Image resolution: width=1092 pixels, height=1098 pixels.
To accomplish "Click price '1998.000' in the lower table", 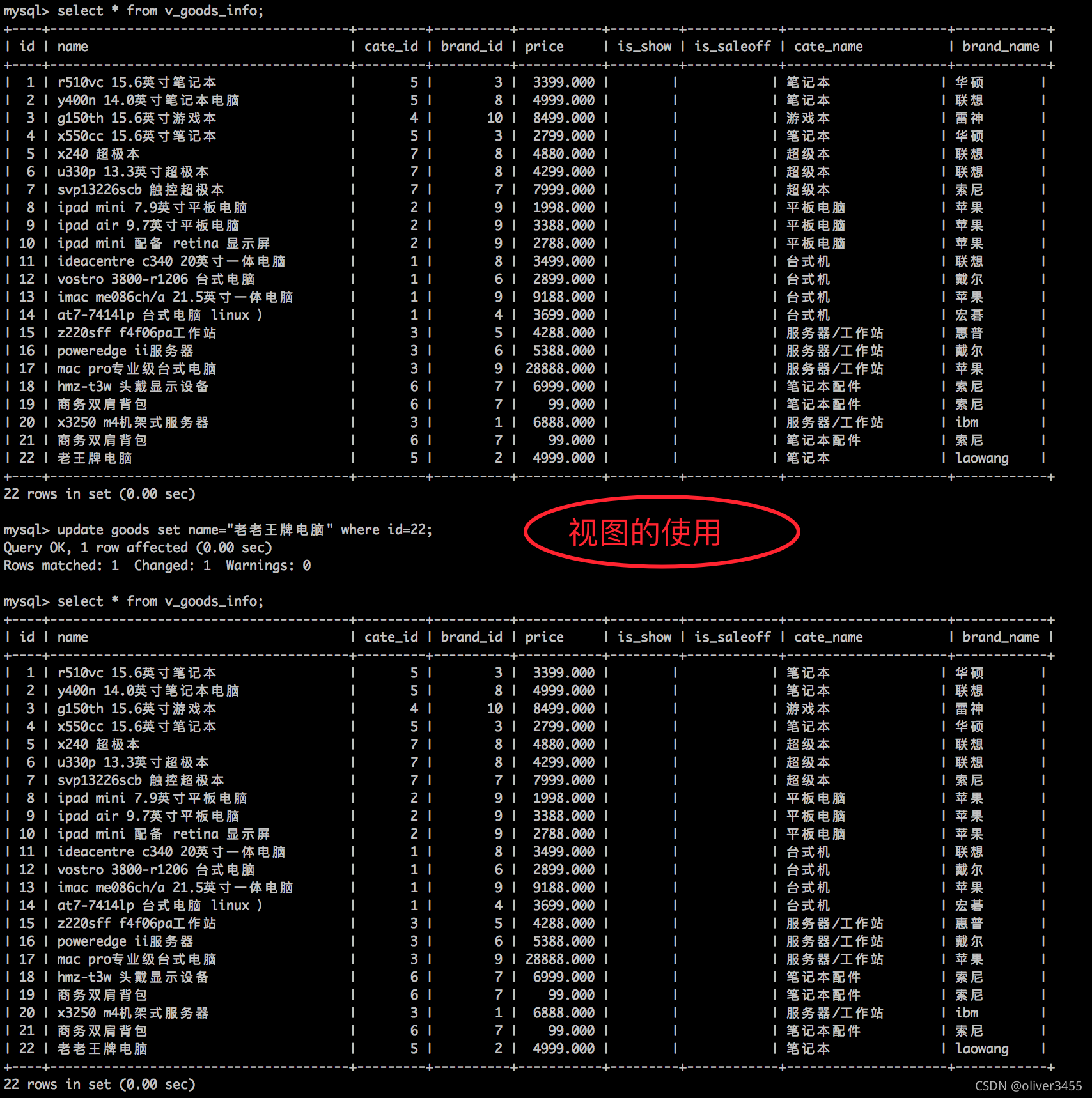I will [564, 798].
